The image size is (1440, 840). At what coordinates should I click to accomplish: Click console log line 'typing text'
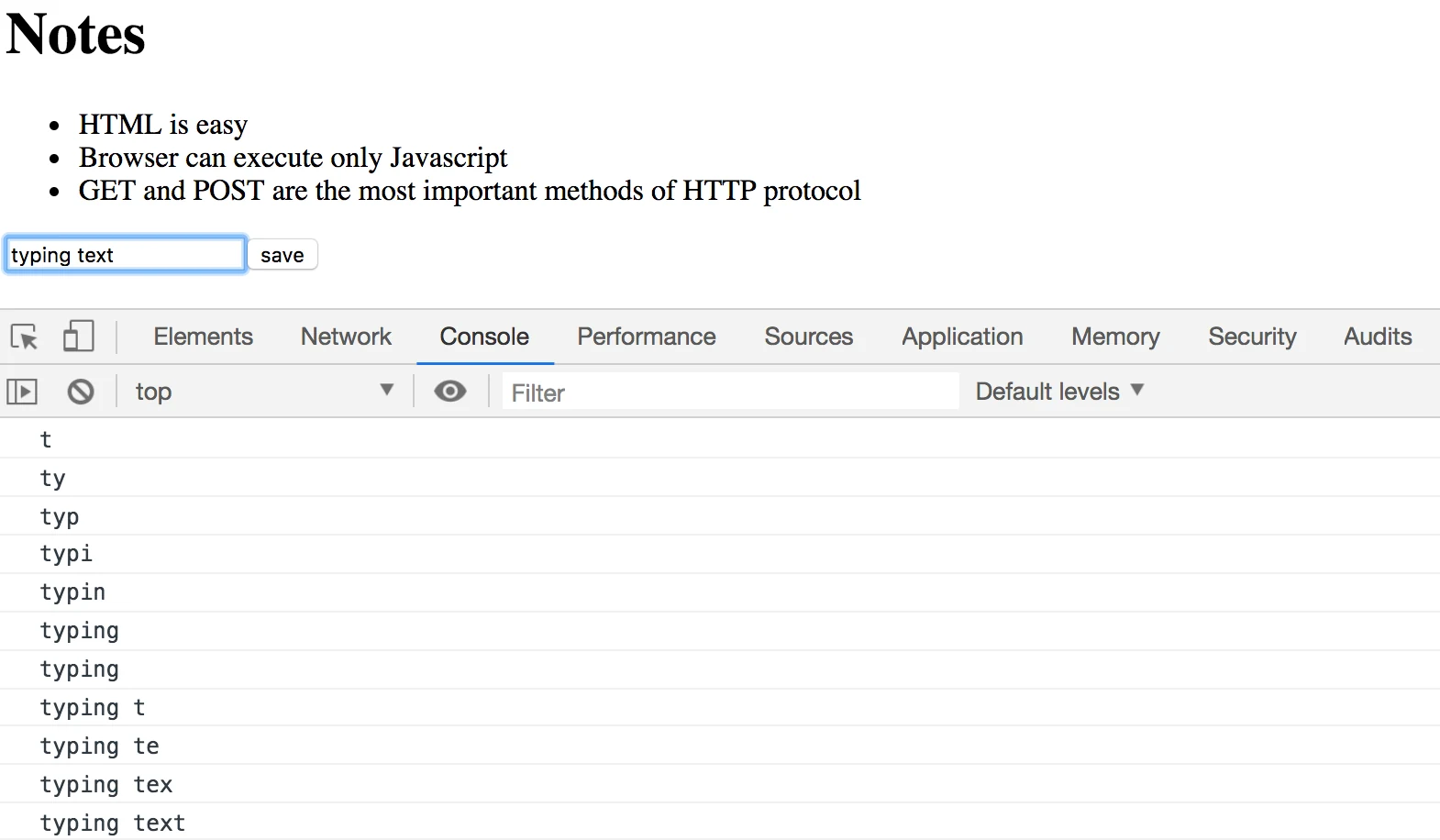click(x=720, y=822)
